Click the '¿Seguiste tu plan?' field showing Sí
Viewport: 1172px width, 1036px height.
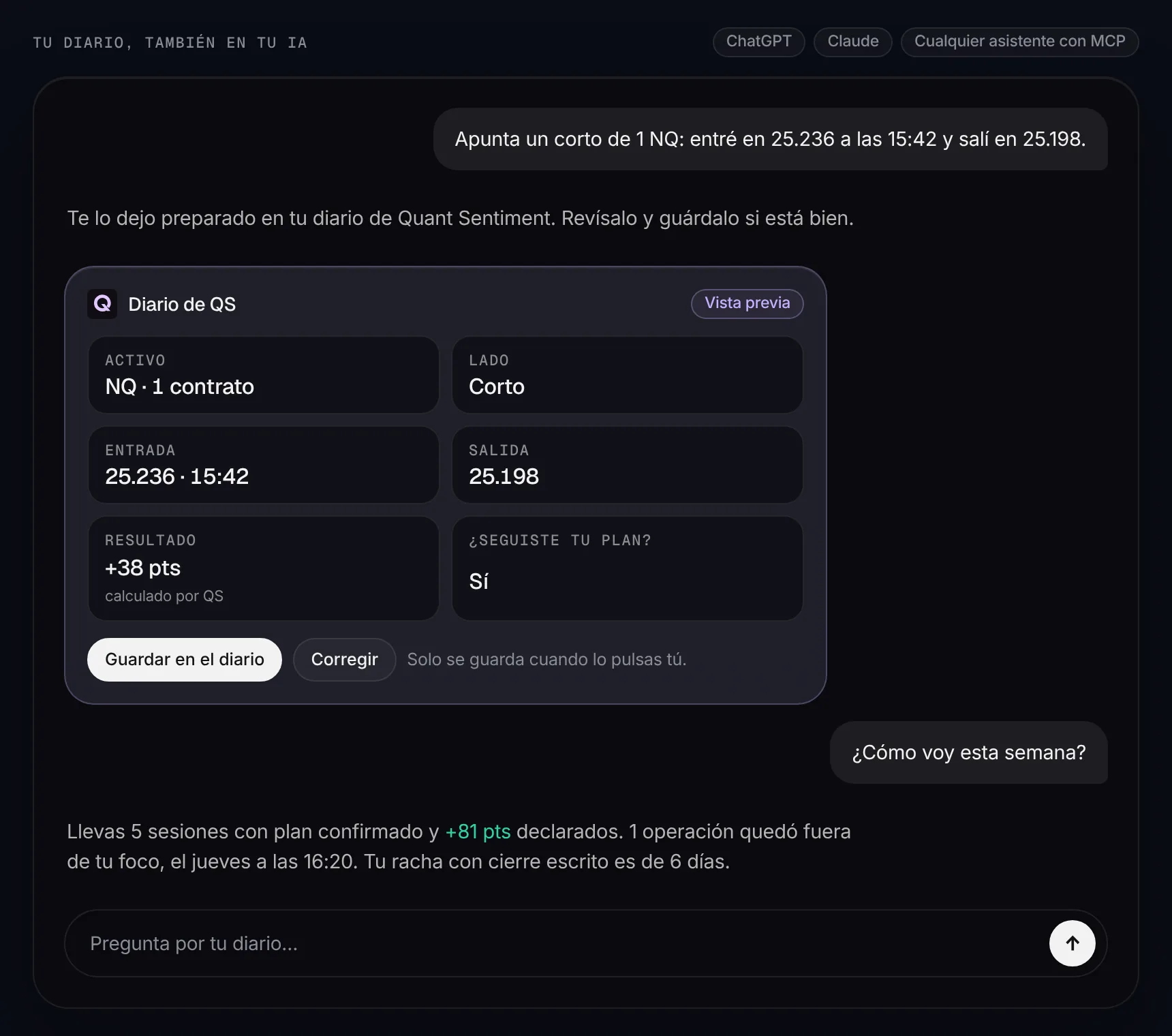(628, 568)
